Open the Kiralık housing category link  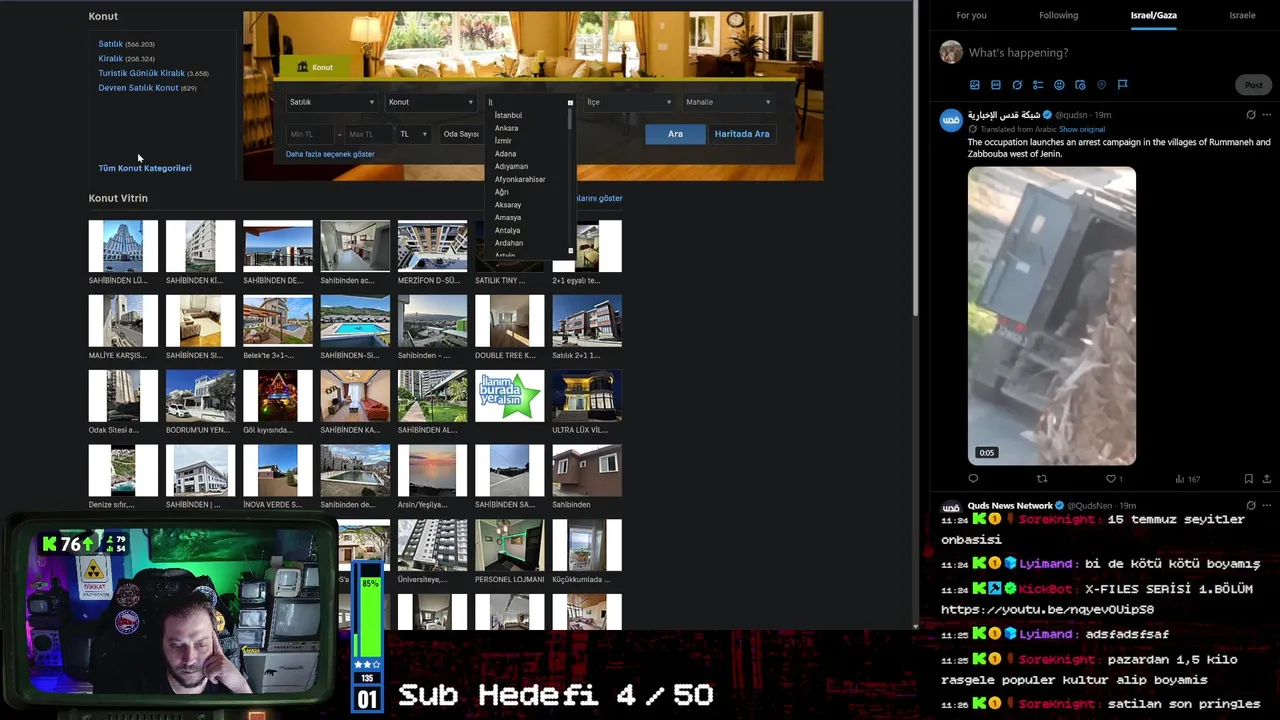tap(110, 59)
